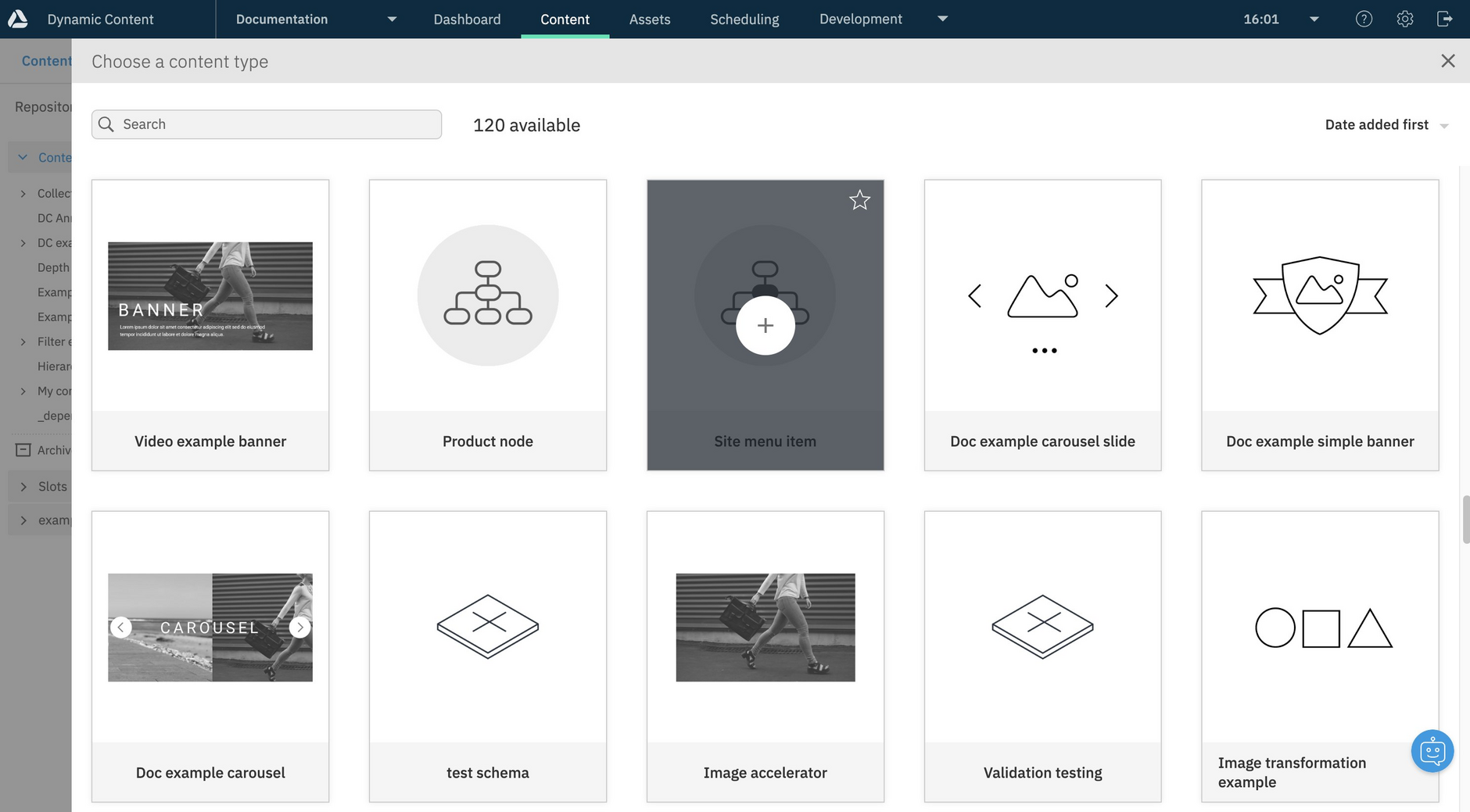Click the logout icon in the top bar

[1446, 18]
